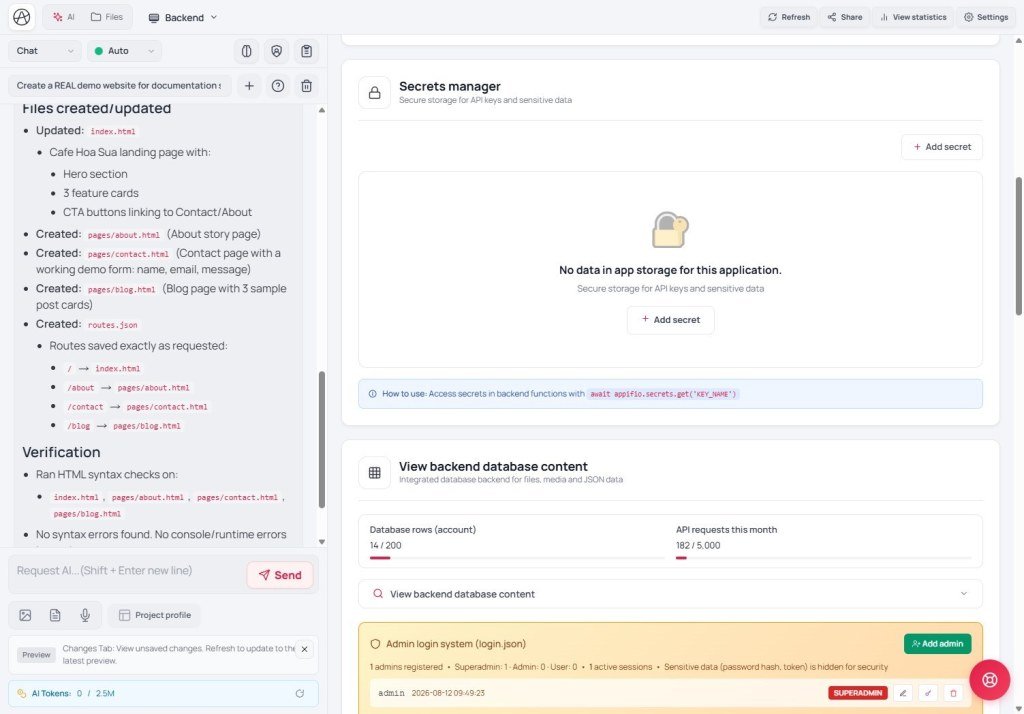
Task: Open the red support lifebuoy button
Action: (989, 680)
